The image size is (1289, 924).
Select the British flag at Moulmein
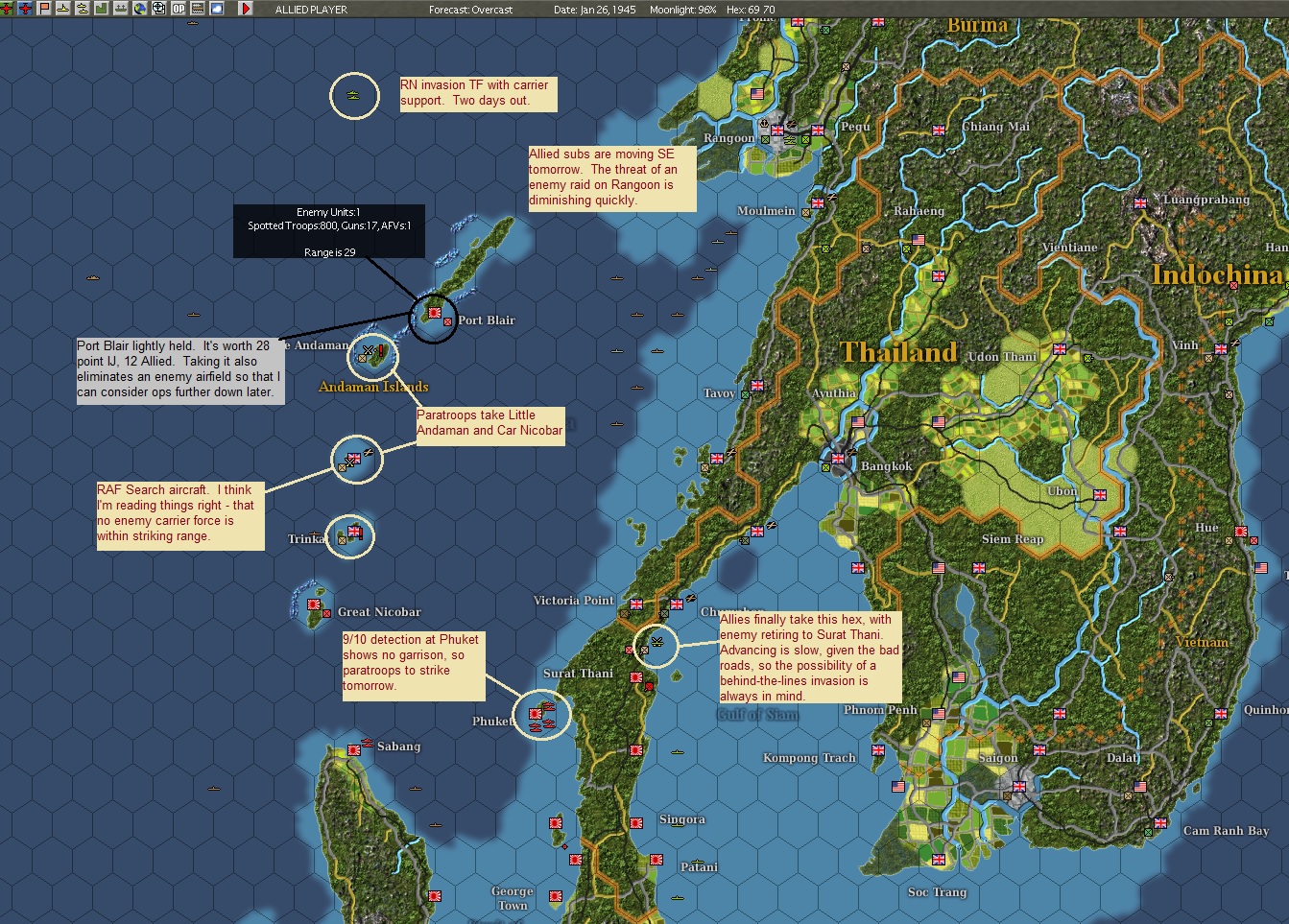[818, 203]
